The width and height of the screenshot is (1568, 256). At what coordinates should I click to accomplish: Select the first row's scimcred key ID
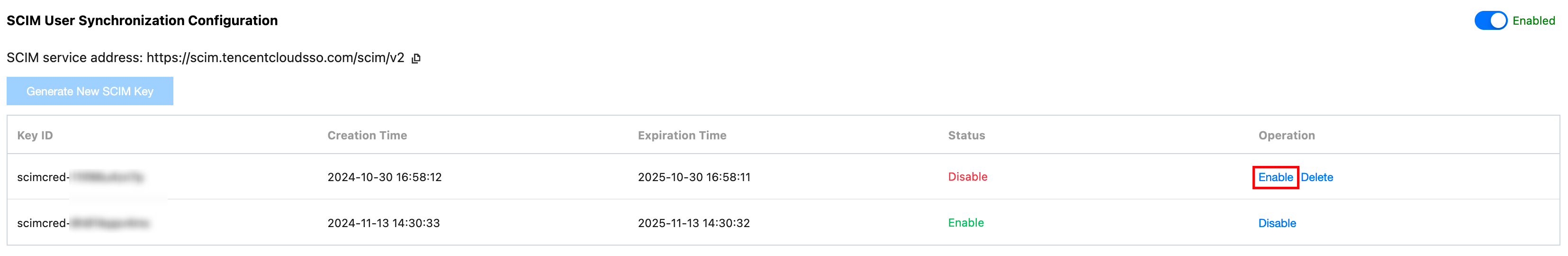pyautogui.click(x=81, y=177)
